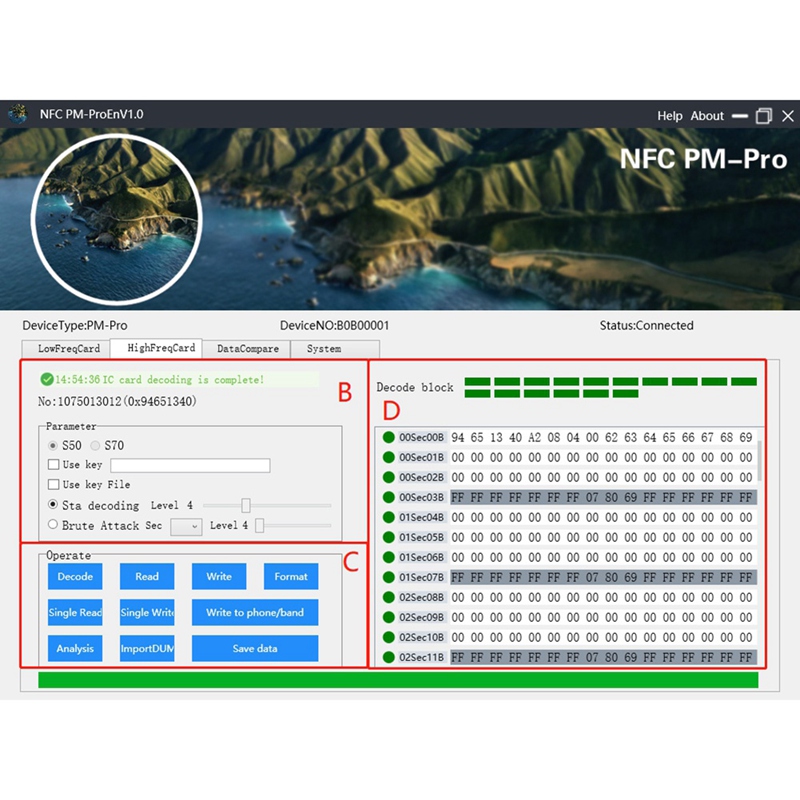Select the Sta decoding option
The height and width of the screenshot is (800, 800).
point(53,505)
